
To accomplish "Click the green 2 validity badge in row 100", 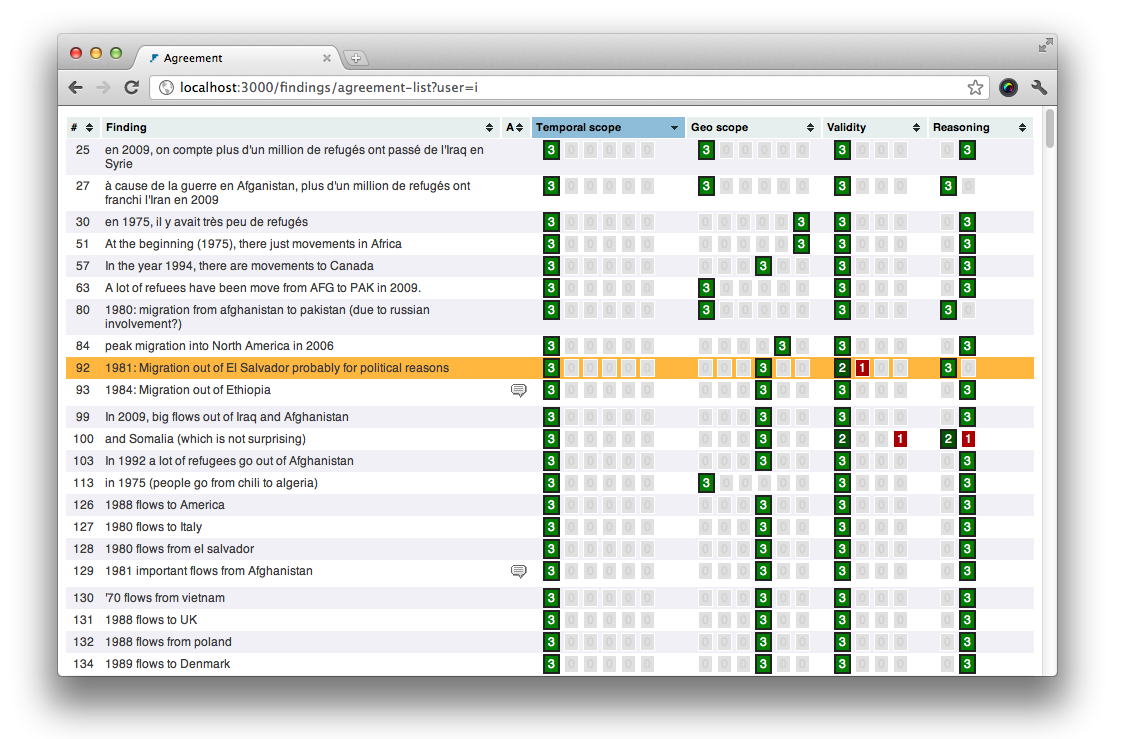I will [842, 439].
